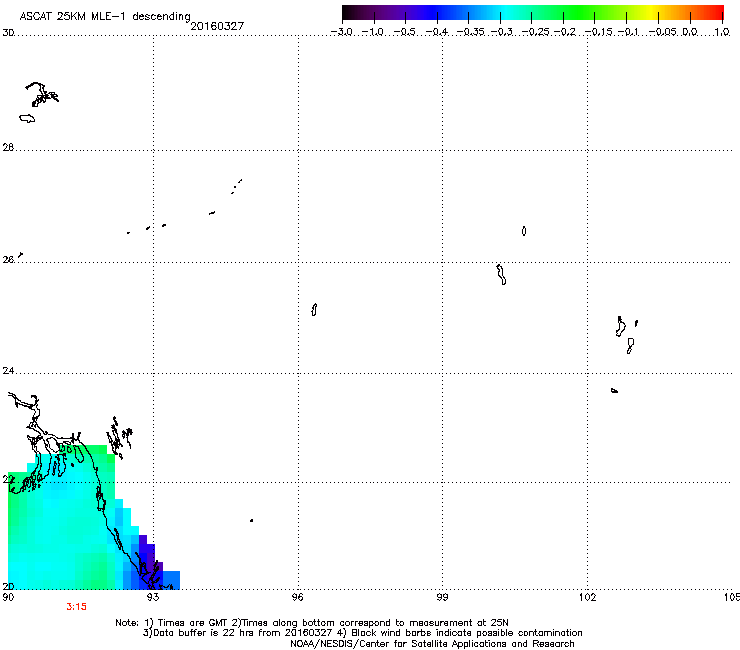
Task: Select the longitude 99 axis label
Action: [x=442, y=597]
